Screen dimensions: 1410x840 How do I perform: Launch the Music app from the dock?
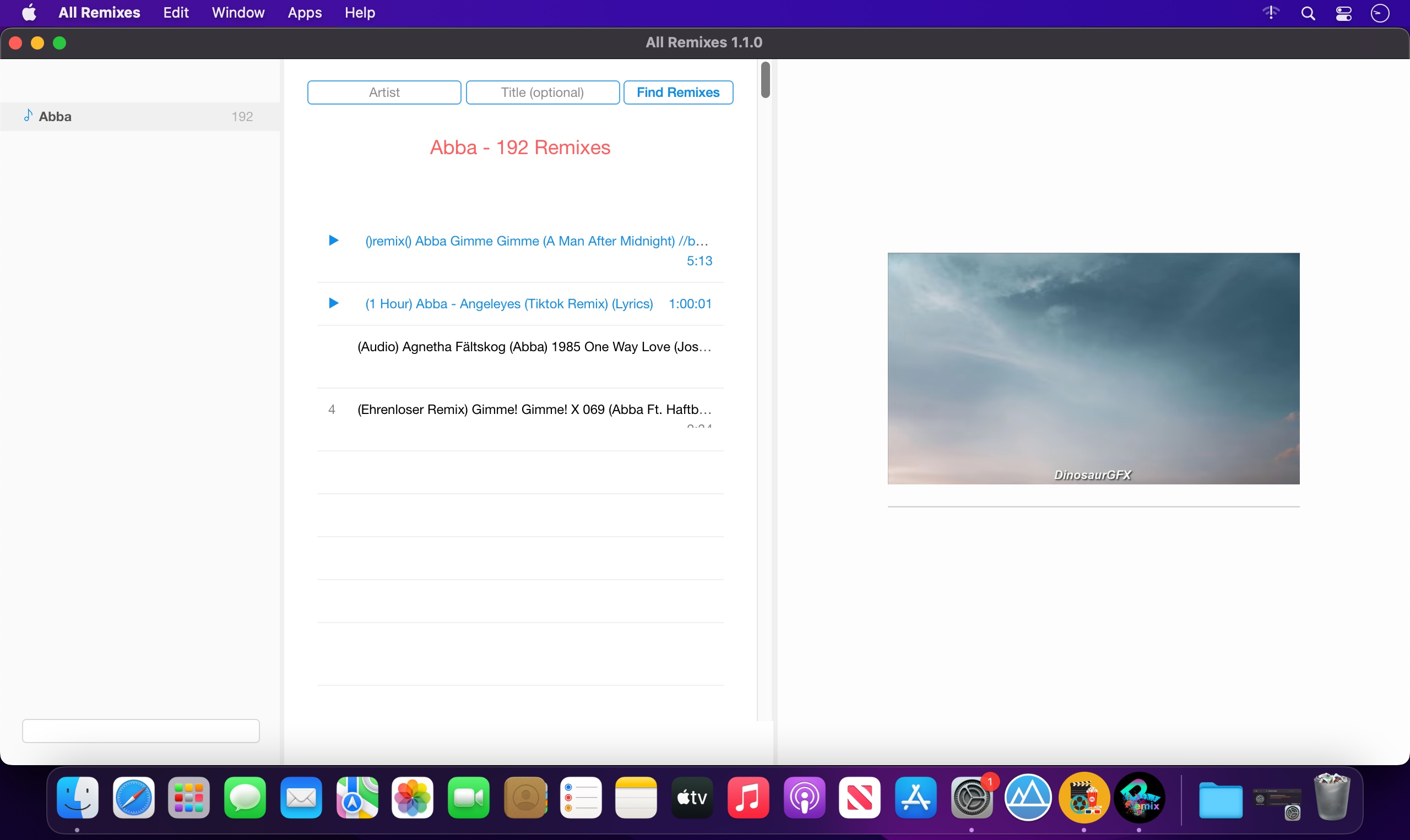pos(747,798)
